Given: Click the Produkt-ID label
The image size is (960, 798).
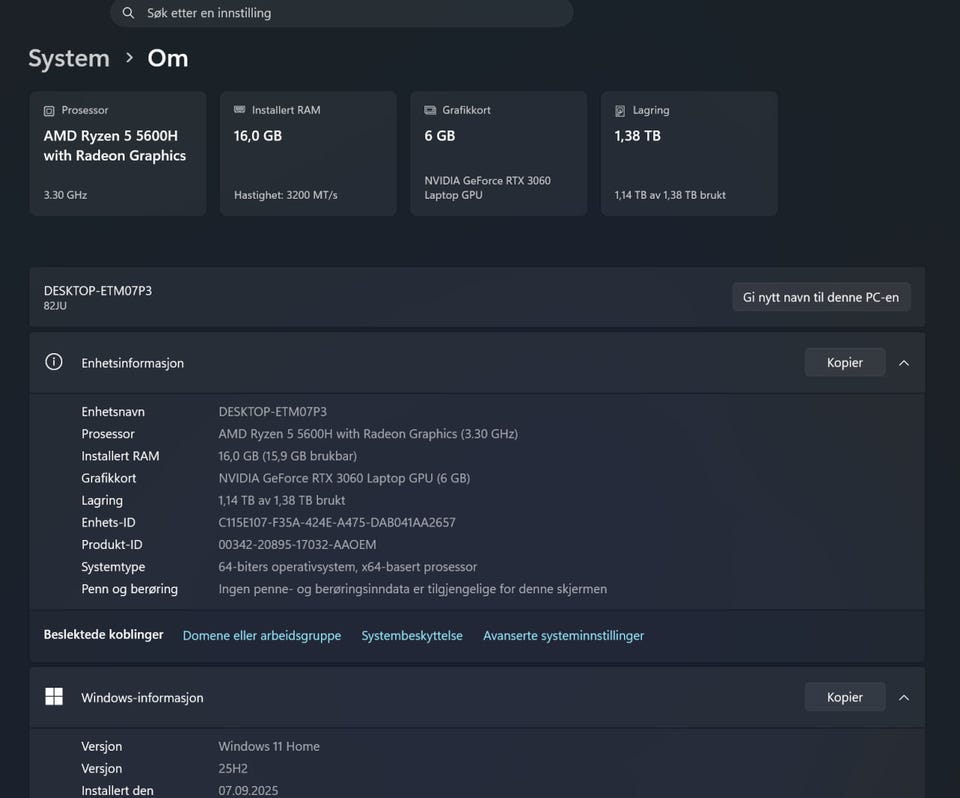Looking at the screenshot, I should click(111, 544).
